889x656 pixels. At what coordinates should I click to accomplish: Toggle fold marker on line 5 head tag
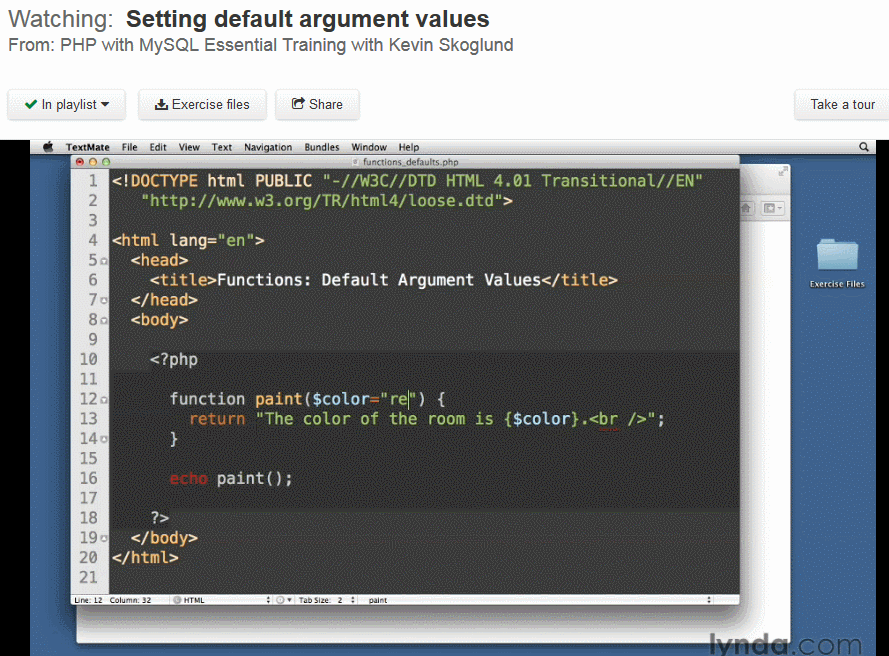tap(104, 261)
